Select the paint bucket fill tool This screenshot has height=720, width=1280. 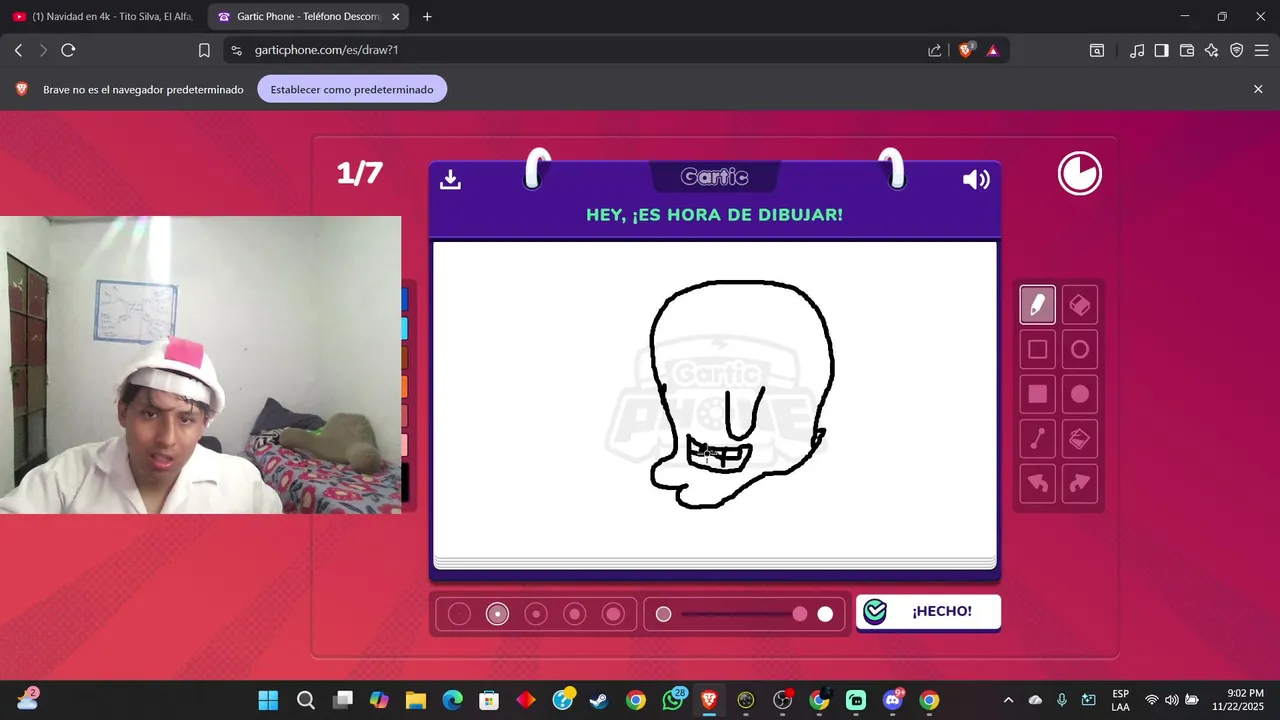point(1080,439)
